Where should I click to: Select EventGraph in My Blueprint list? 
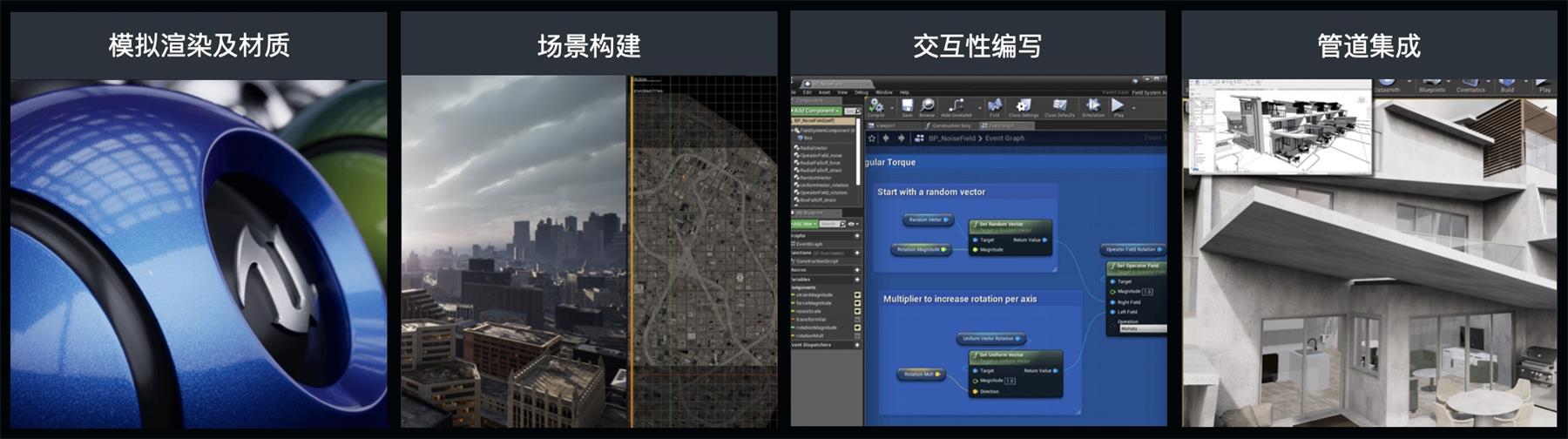[810, 244]
